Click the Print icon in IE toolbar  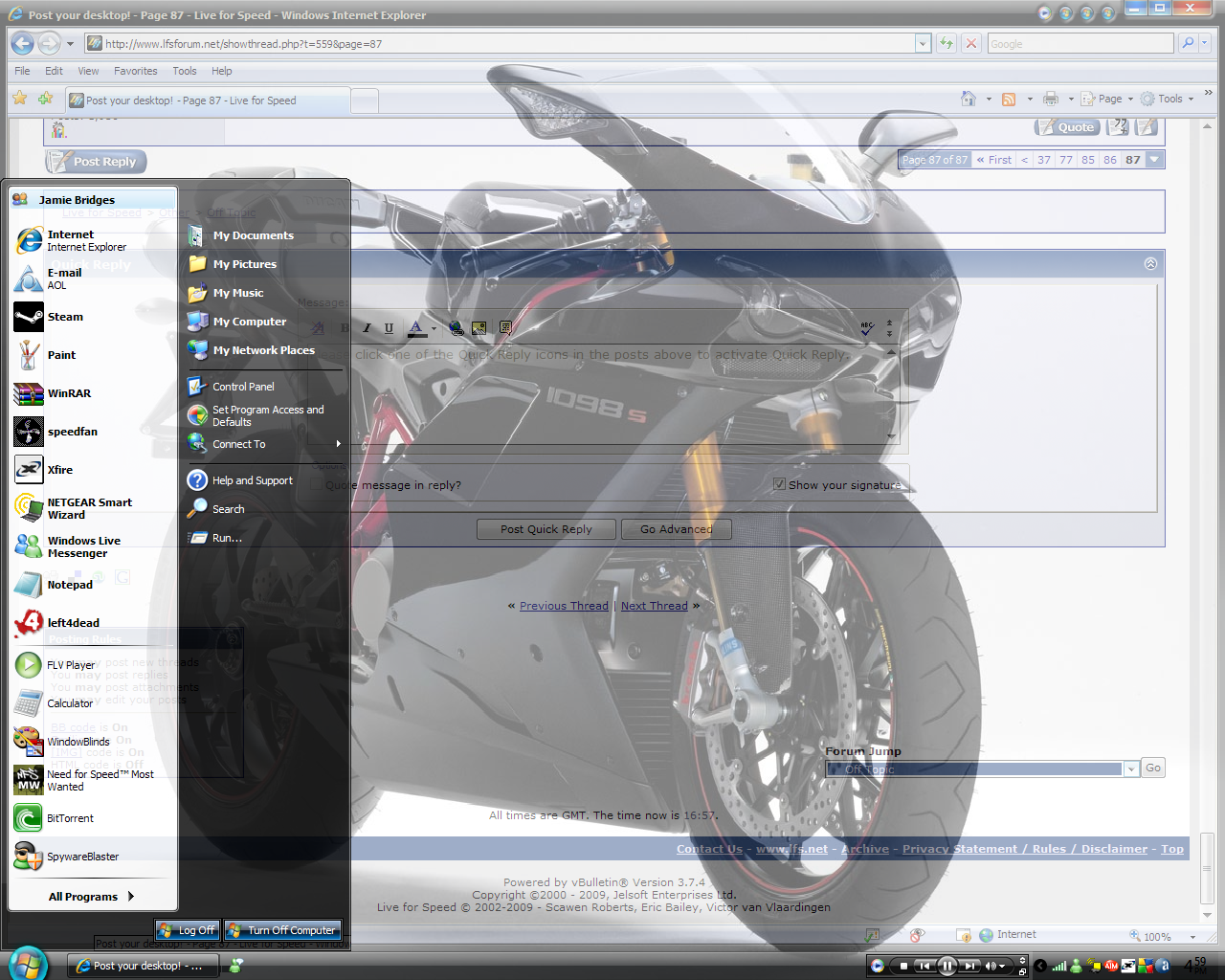pos(1051,99)
